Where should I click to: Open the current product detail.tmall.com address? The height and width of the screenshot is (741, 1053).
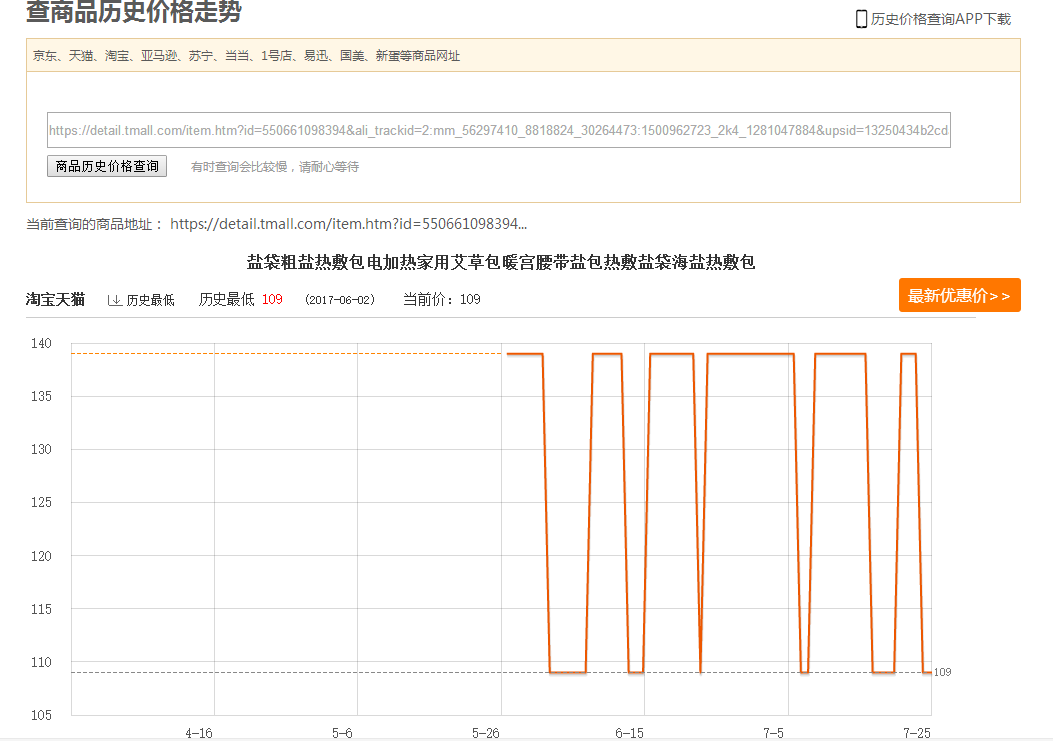coord(348,224)
